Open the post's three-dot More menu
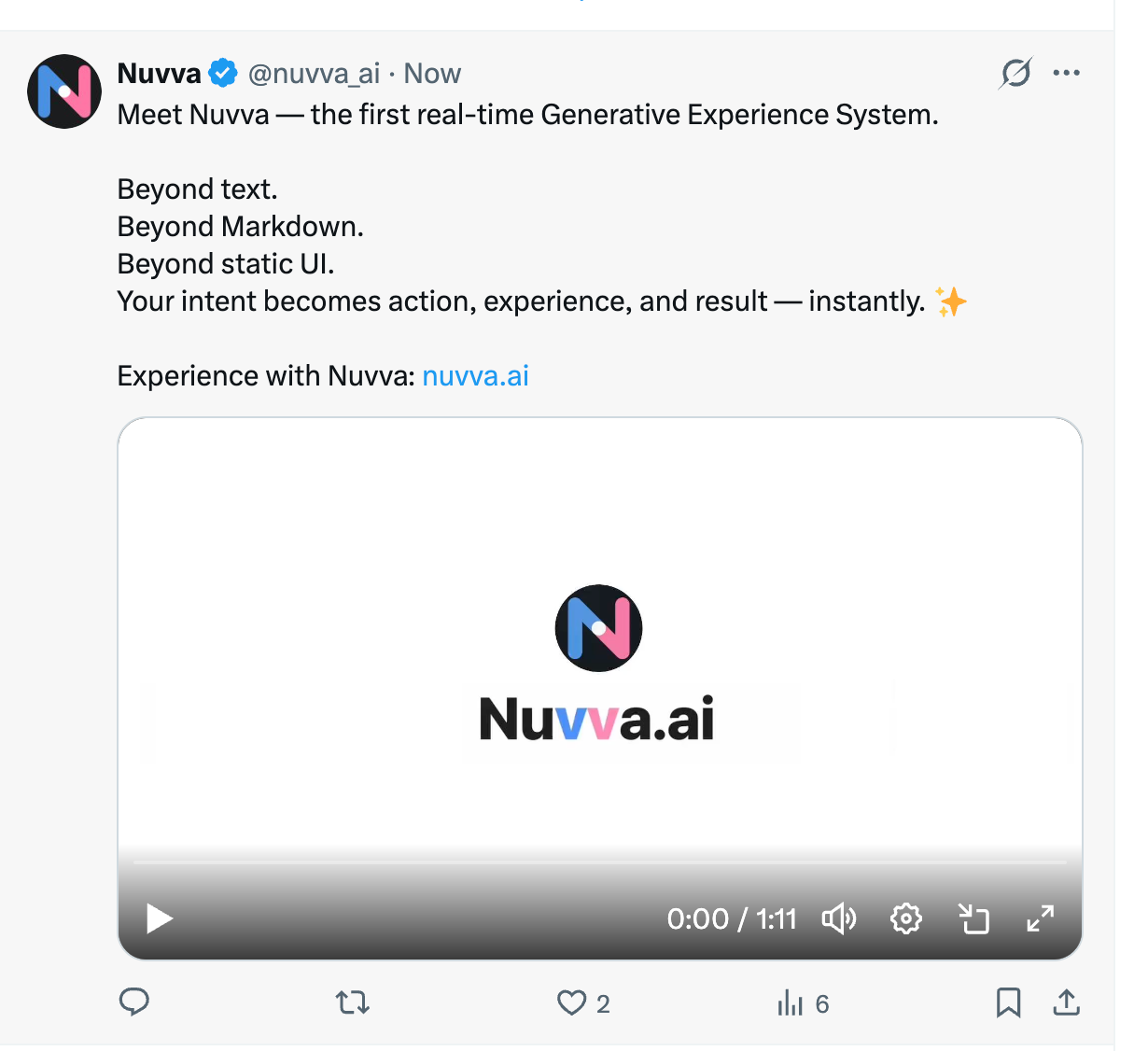Screen dimensions: 1148x1051 (x=1066, y=73)
